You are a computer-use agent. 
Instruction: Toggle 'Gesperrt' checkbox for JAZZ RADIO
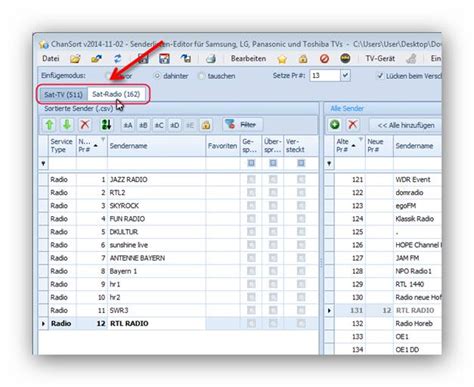[251, 179]
